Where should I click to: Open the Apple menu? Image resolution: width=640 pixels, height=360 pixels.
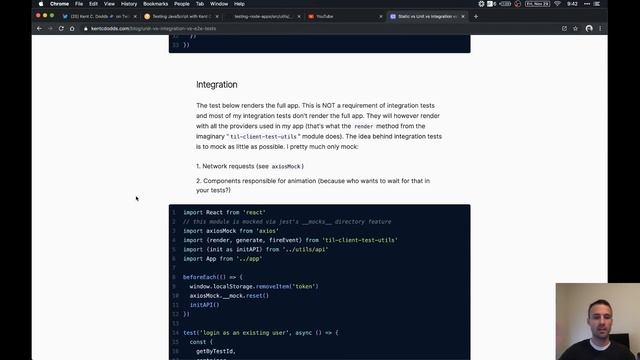click(x=41, y=4)
